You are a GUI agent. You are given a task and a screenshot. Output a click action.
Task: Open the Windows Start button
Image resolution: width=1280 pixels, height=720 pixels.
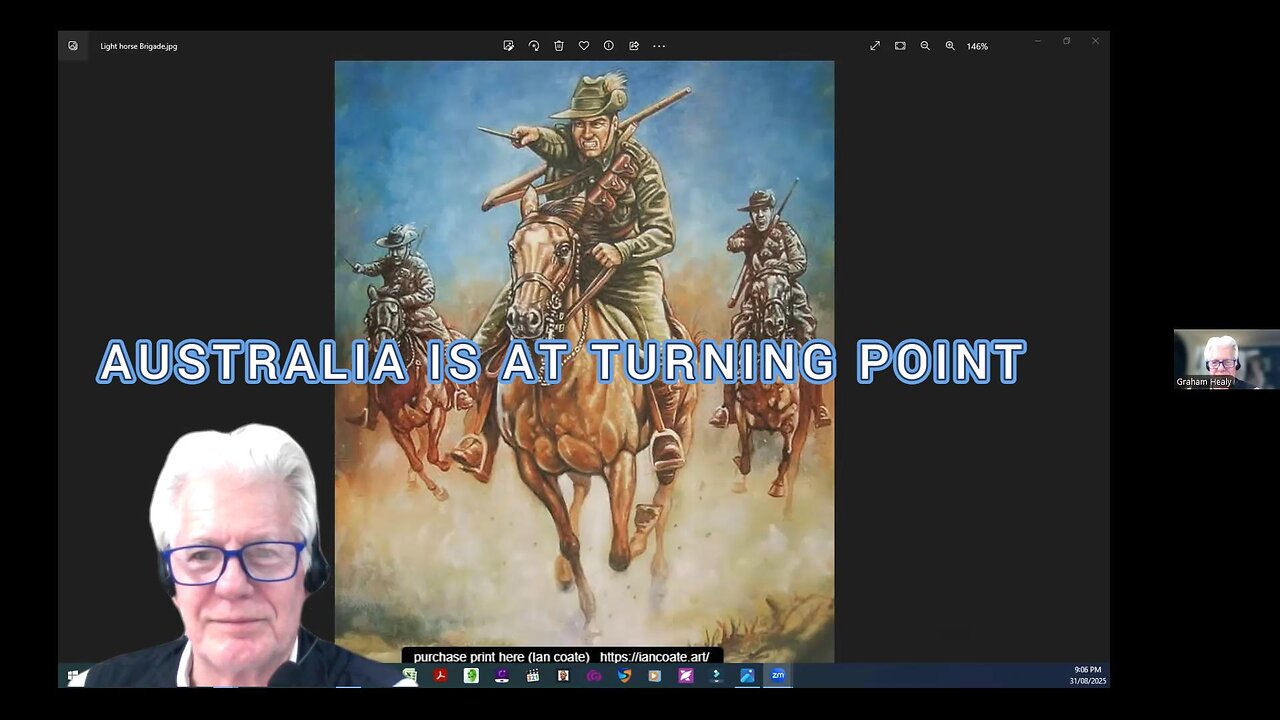72,676
